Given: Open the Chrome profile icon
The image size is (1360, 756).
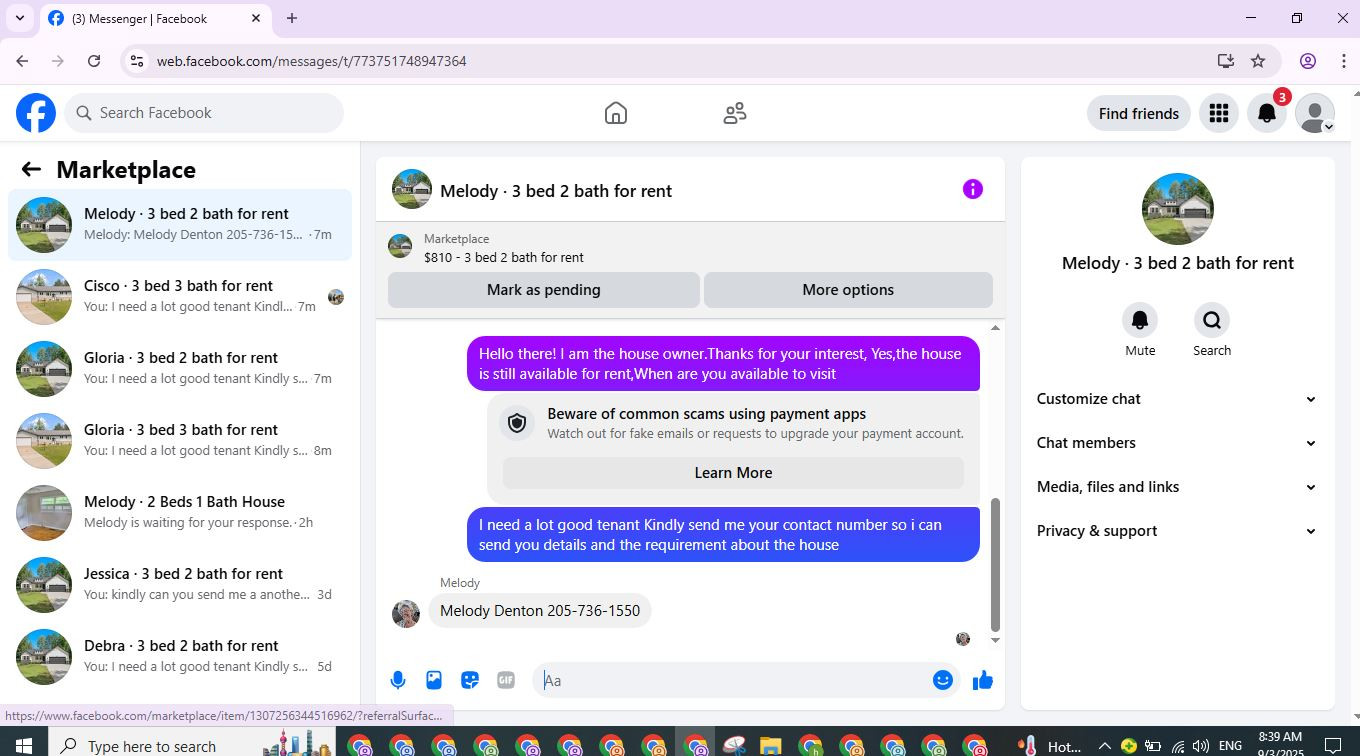Looking at the screenshot, I should click(x=1307, y=61).
